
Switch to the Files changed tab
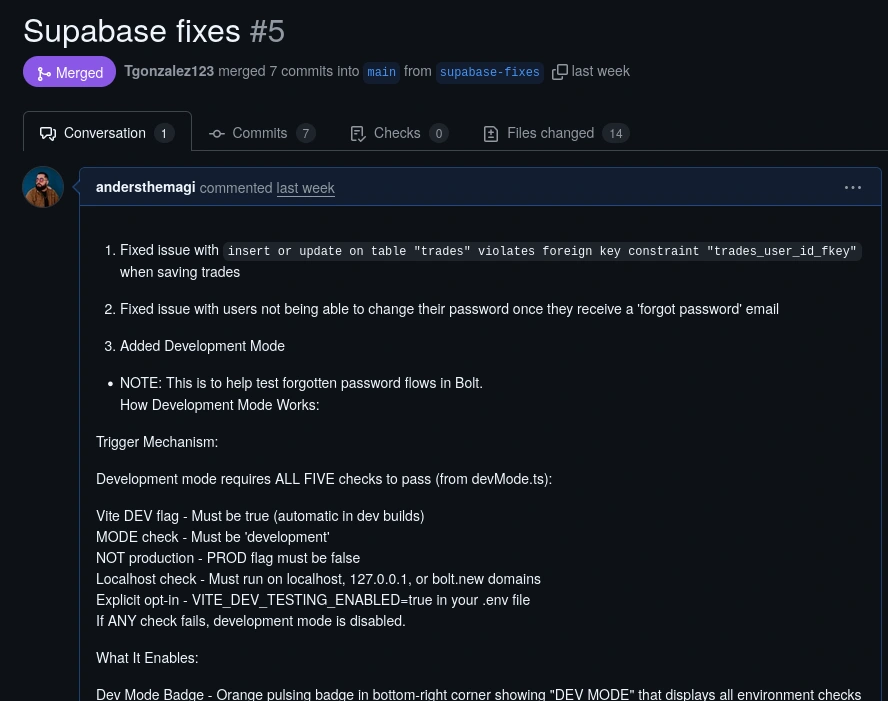pos(550,133)
